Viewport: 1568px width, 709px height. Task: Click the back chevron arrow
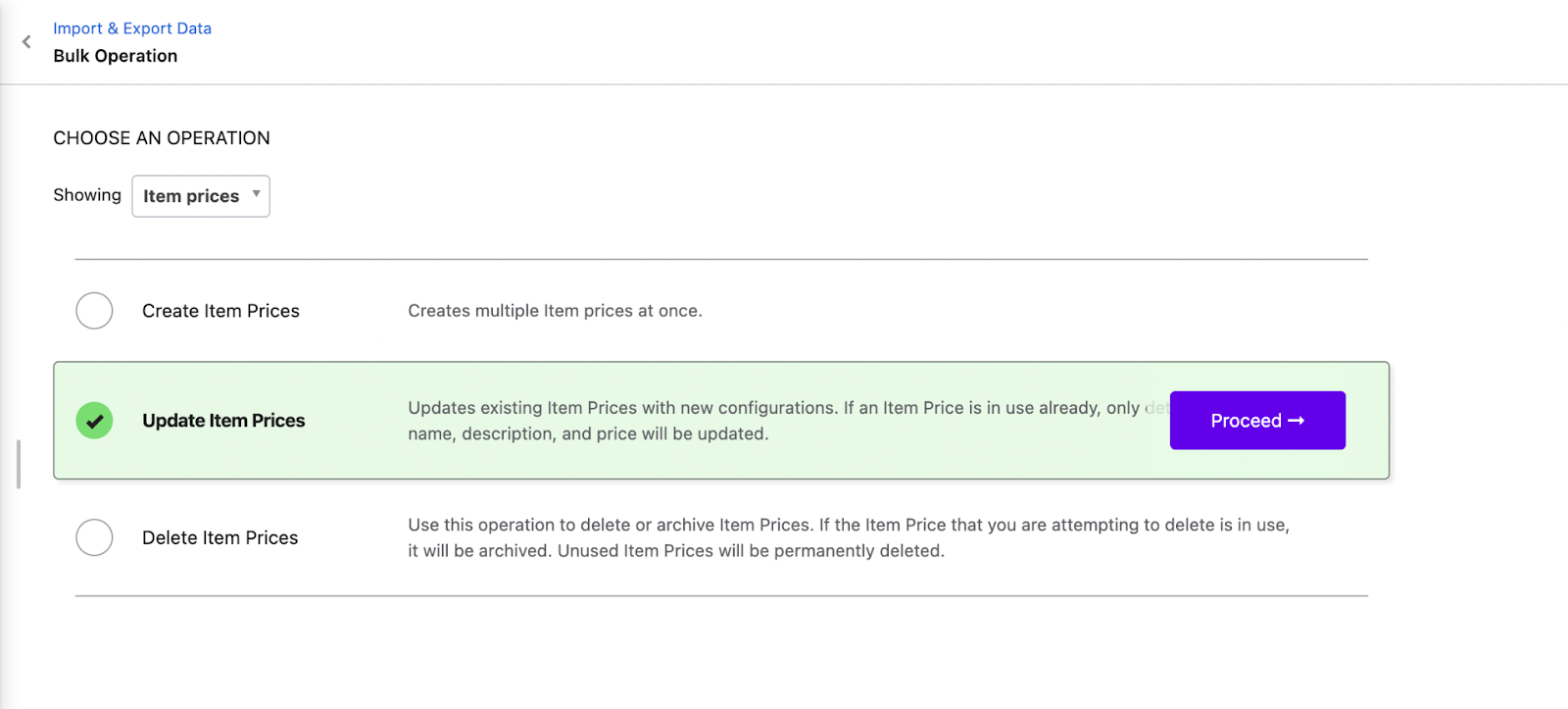click(26, 42)
